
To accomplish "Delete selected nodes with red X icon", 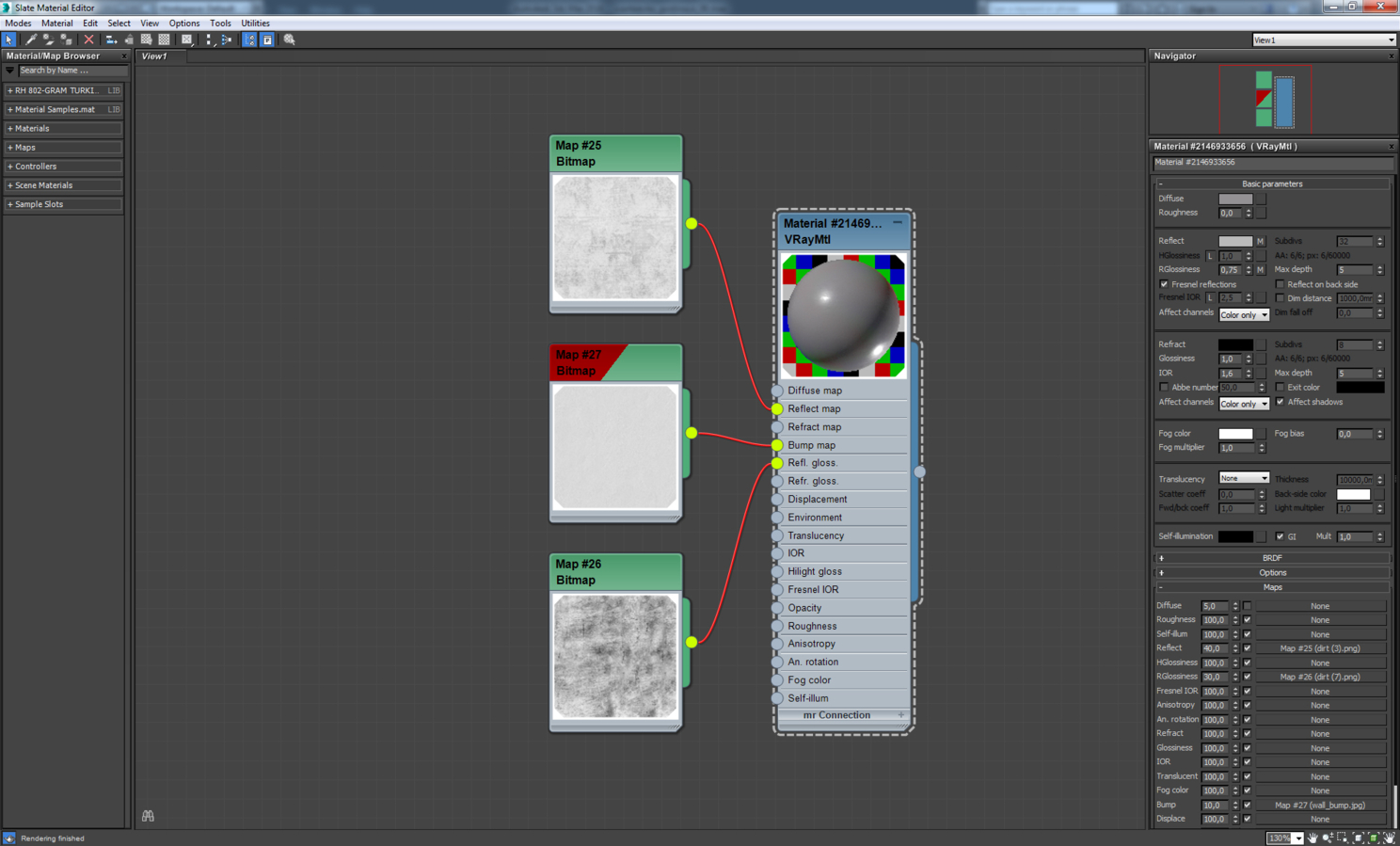I will (88, 40).
